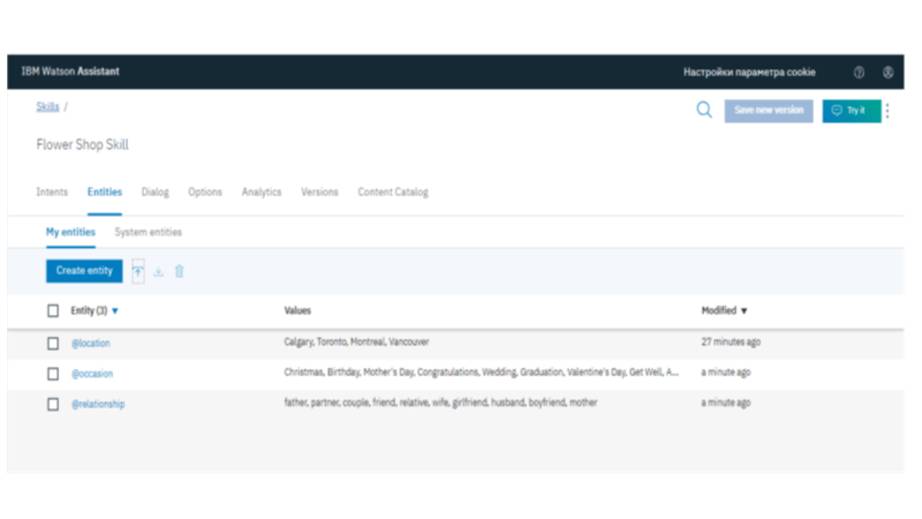Check the @relationship entity checkbox
Image resolution: width=922 pixels, height=519 pixels.
tap(53, 405)
